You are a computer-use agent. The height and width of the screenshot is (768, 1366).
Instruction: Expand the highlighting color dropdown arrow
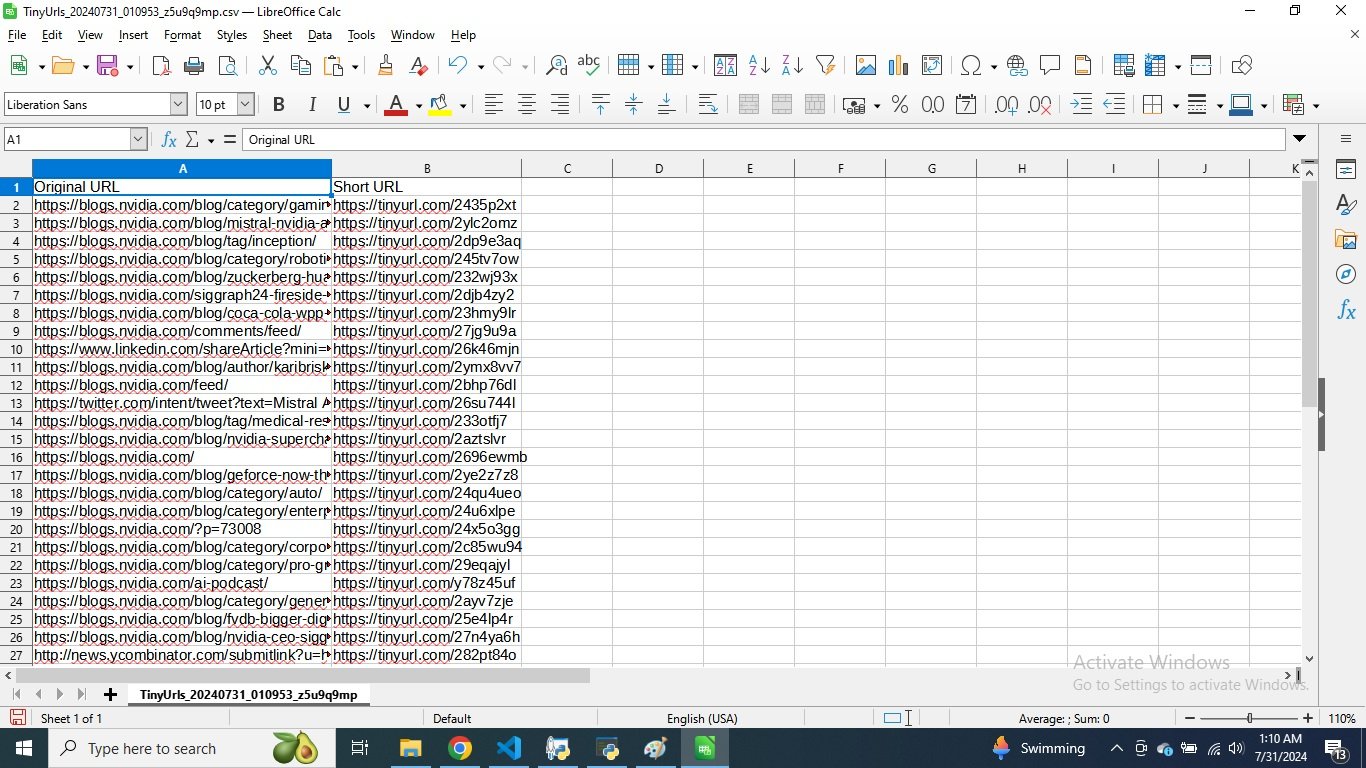tap(463, 105)
